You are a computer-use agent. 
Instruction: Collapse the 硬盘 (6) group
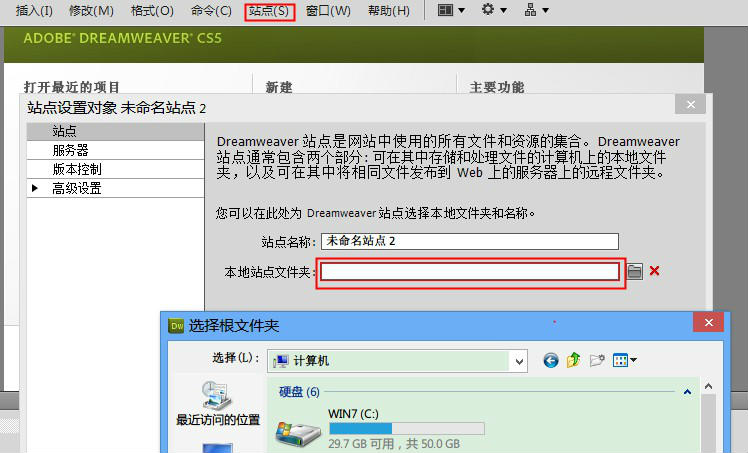pos(687,392)
